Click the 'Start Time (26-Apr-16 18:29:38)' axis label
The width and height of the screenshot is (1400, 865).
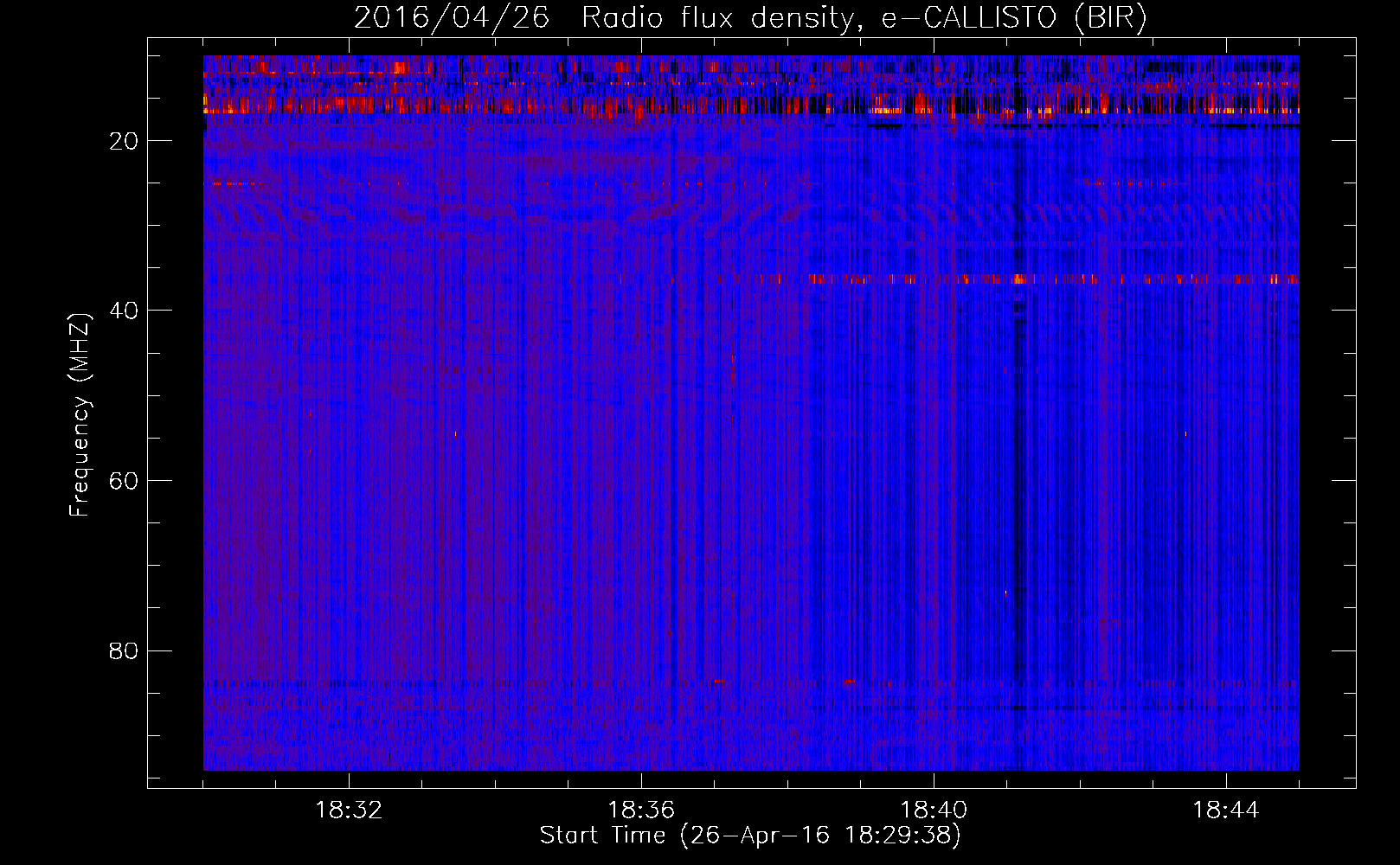coord(750,836)
